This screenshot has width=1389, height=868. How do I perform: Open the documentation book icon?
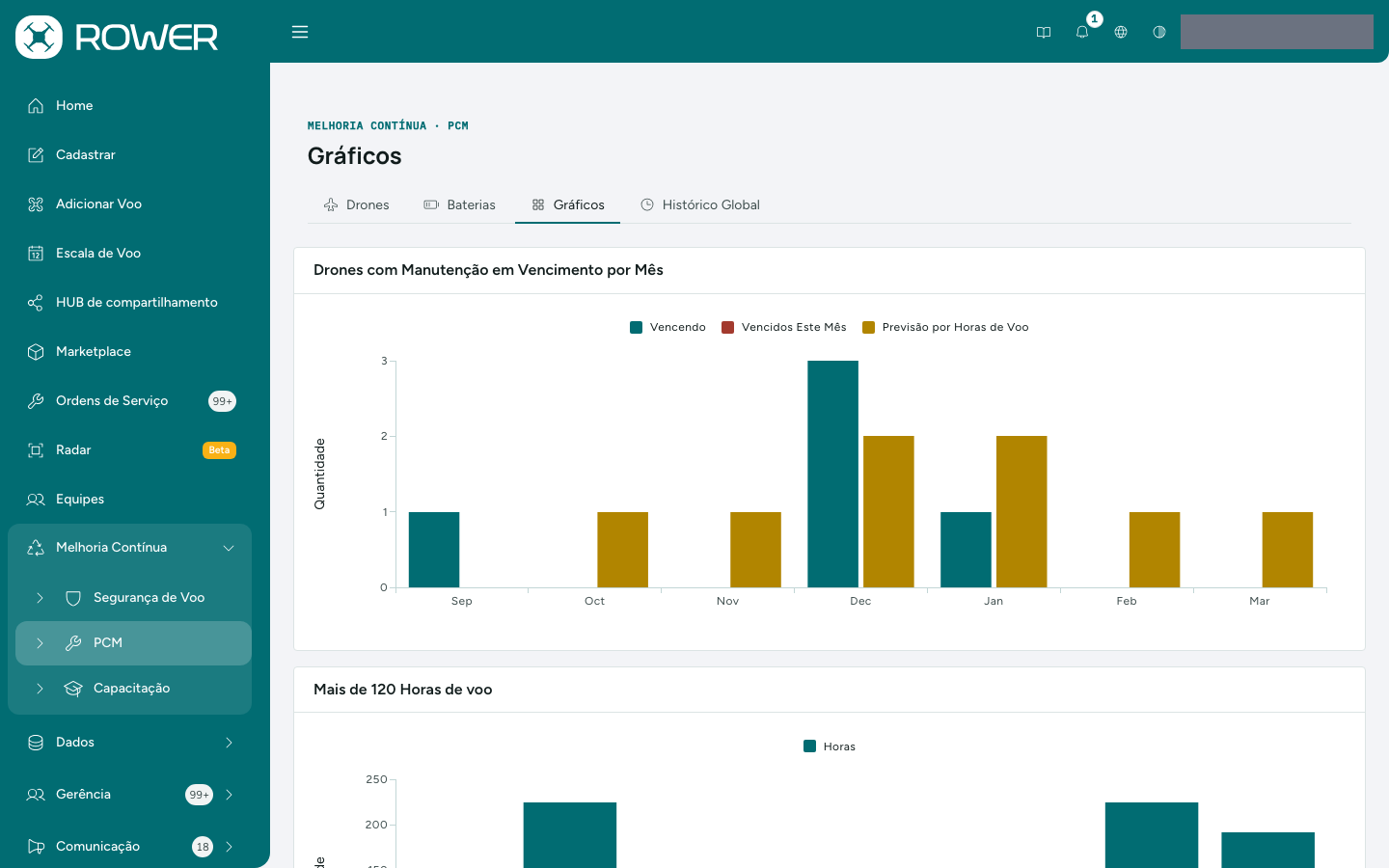[1044, 32]
